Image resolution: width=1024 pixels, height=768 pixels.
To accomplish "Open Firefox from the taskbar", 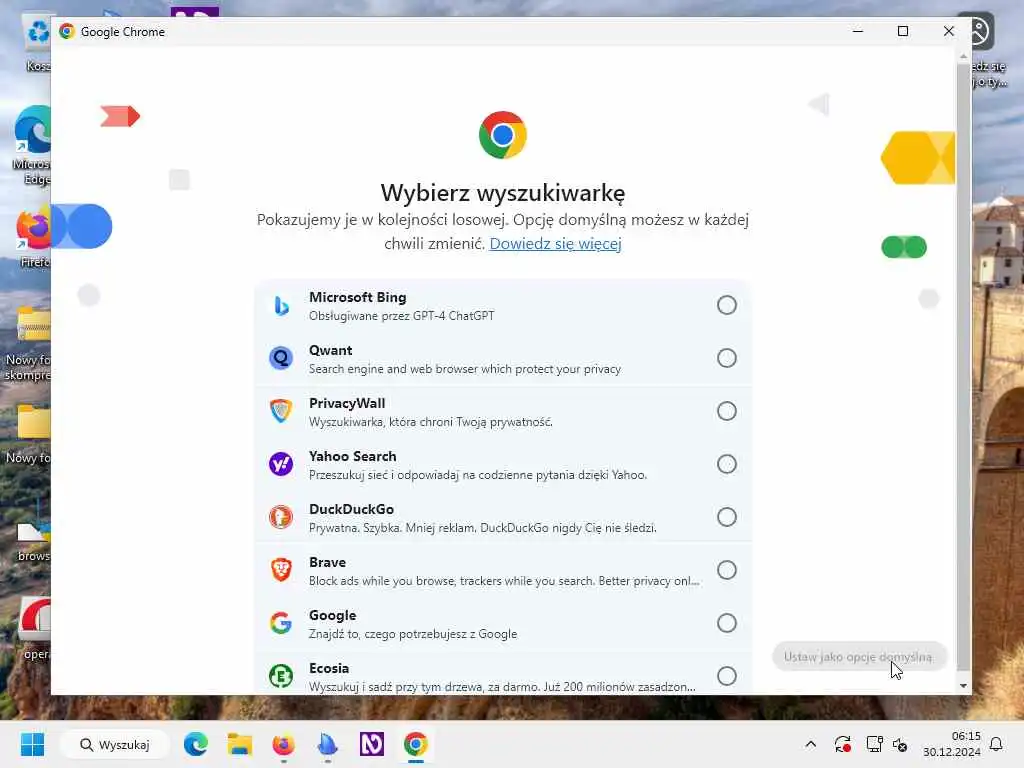I will (x=283, y=744).
